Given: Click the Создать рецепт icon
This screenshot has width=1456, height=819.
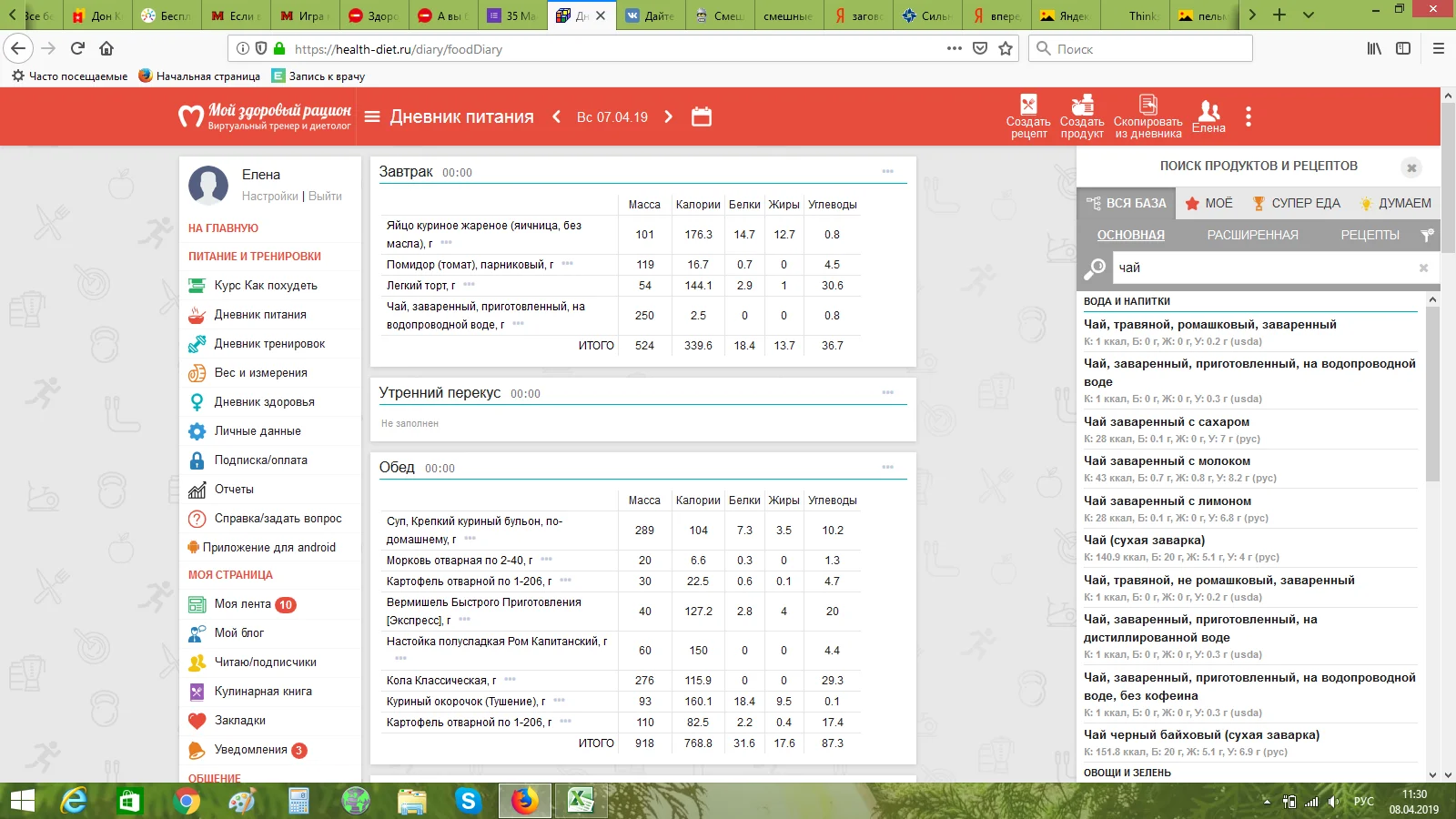Looking at the screenshot, I should click(x=1028, y=106).
